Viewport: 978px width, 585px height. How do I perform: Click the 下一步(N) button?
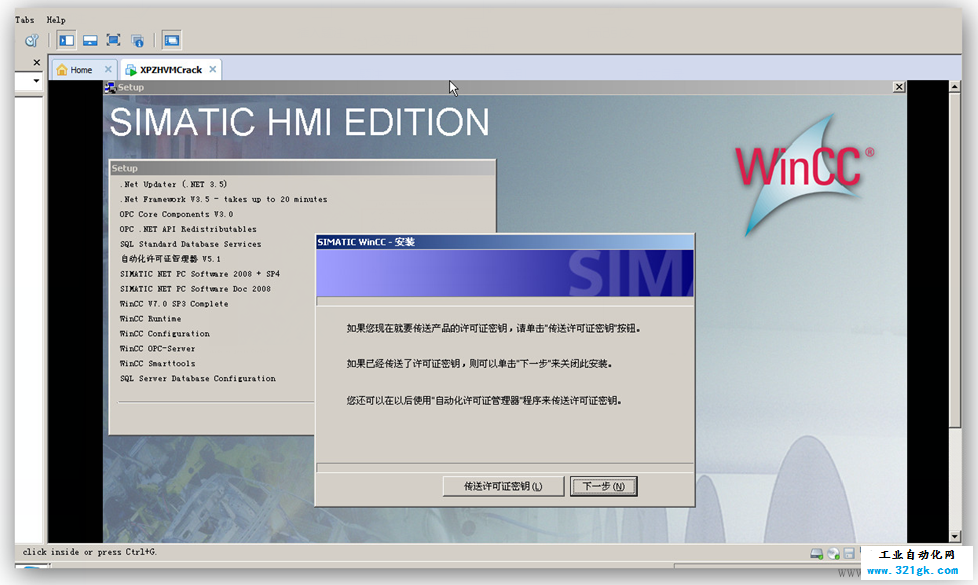tap(603, 486)
